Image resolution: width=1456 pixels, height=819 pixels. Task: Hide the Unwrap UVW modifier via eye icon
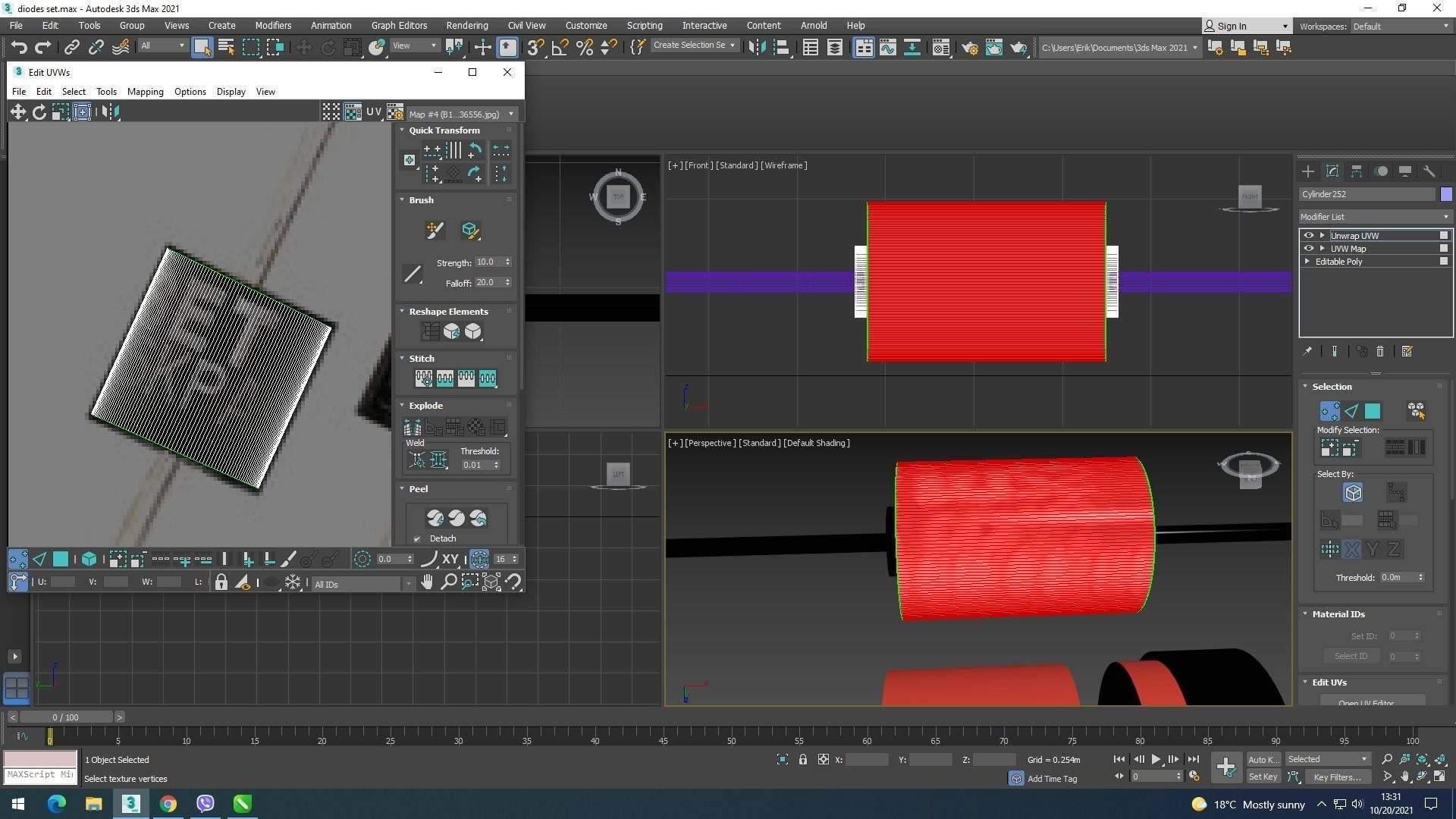coord(1308,236)
